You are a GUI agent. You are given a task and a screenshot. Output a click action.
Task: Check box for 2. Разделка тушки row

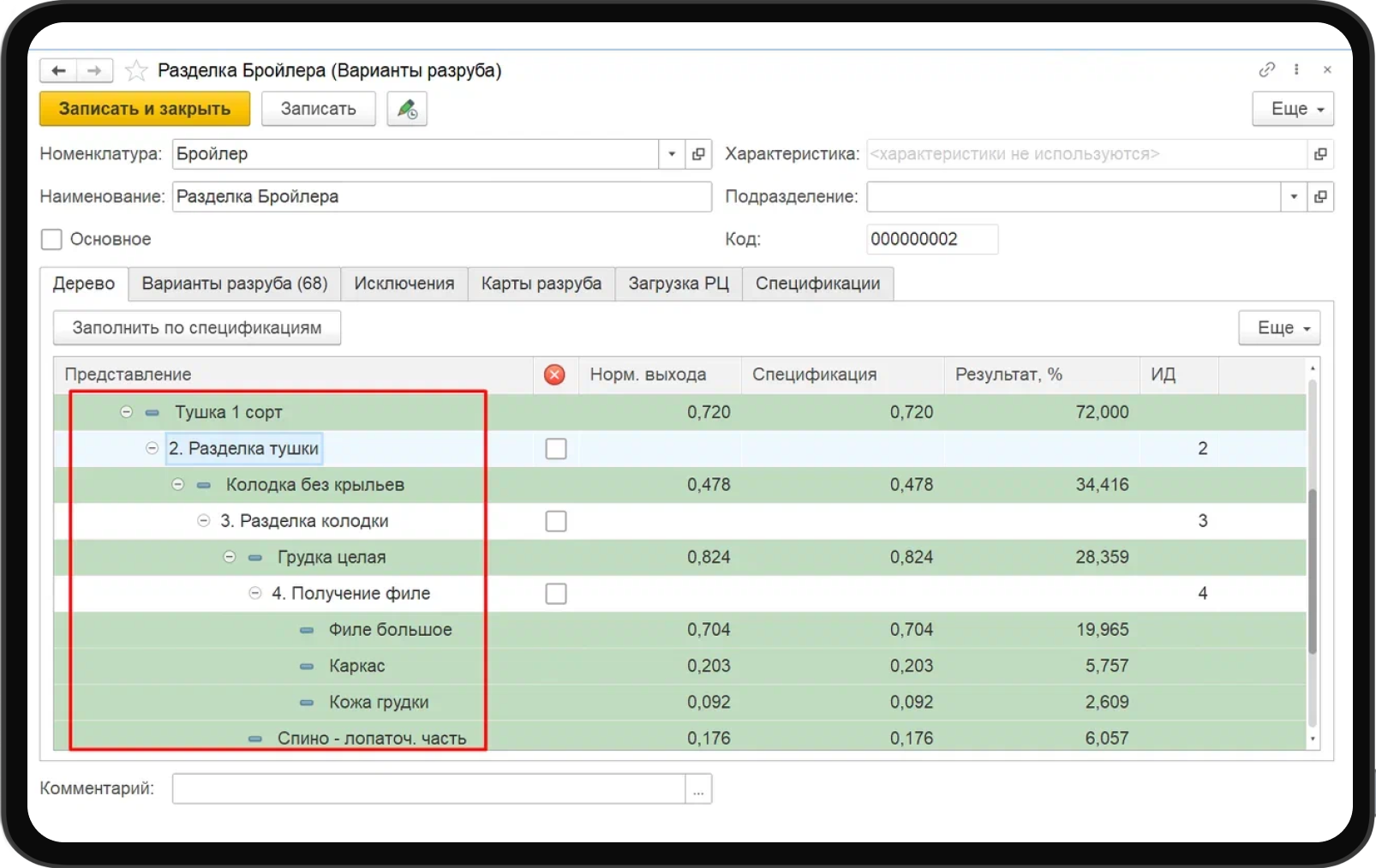(x=556, y=448)
